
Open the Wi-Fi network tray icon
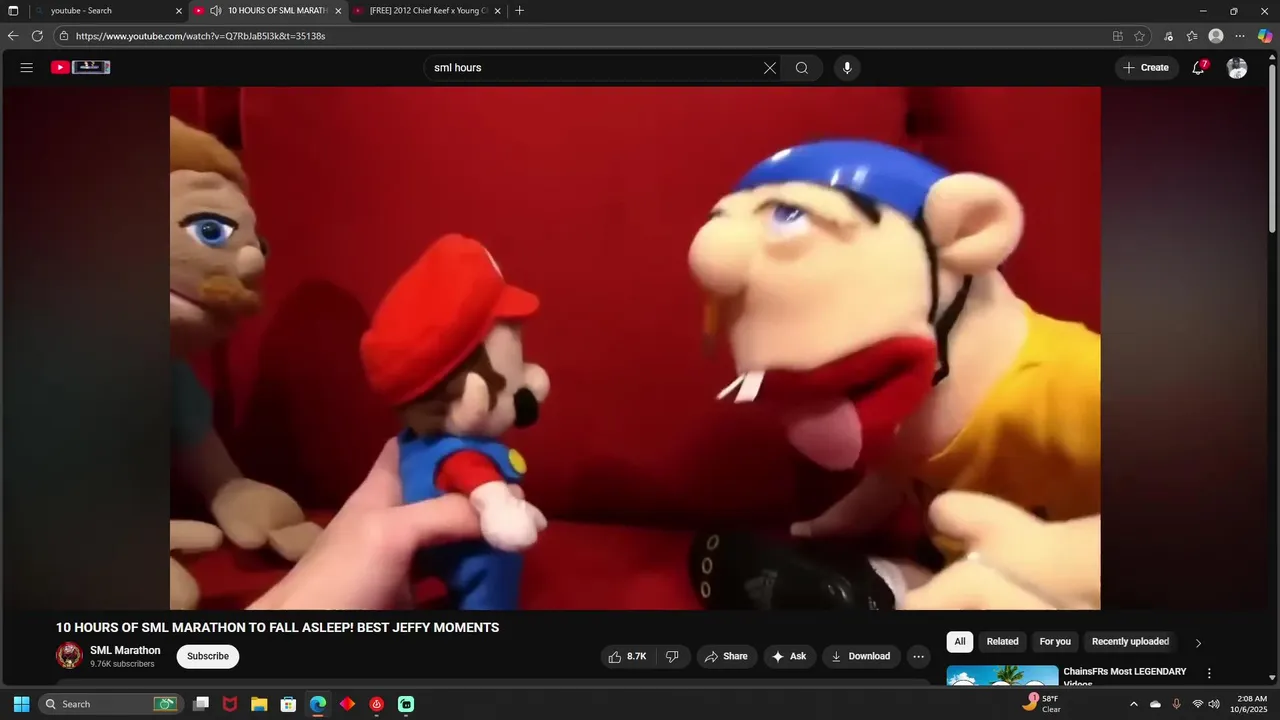[x=1197, y=704]
